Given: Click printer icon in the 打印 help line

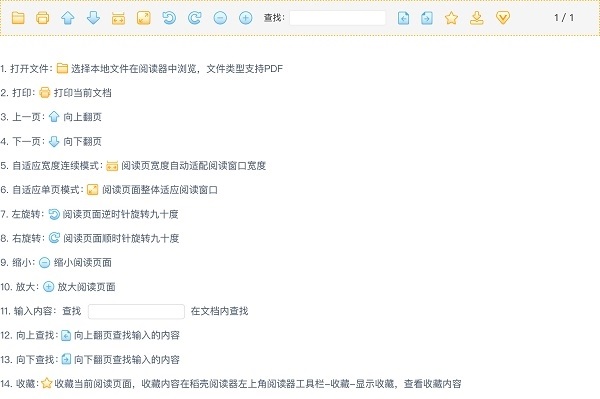Looking at the screenshot, I should point(45,93).
